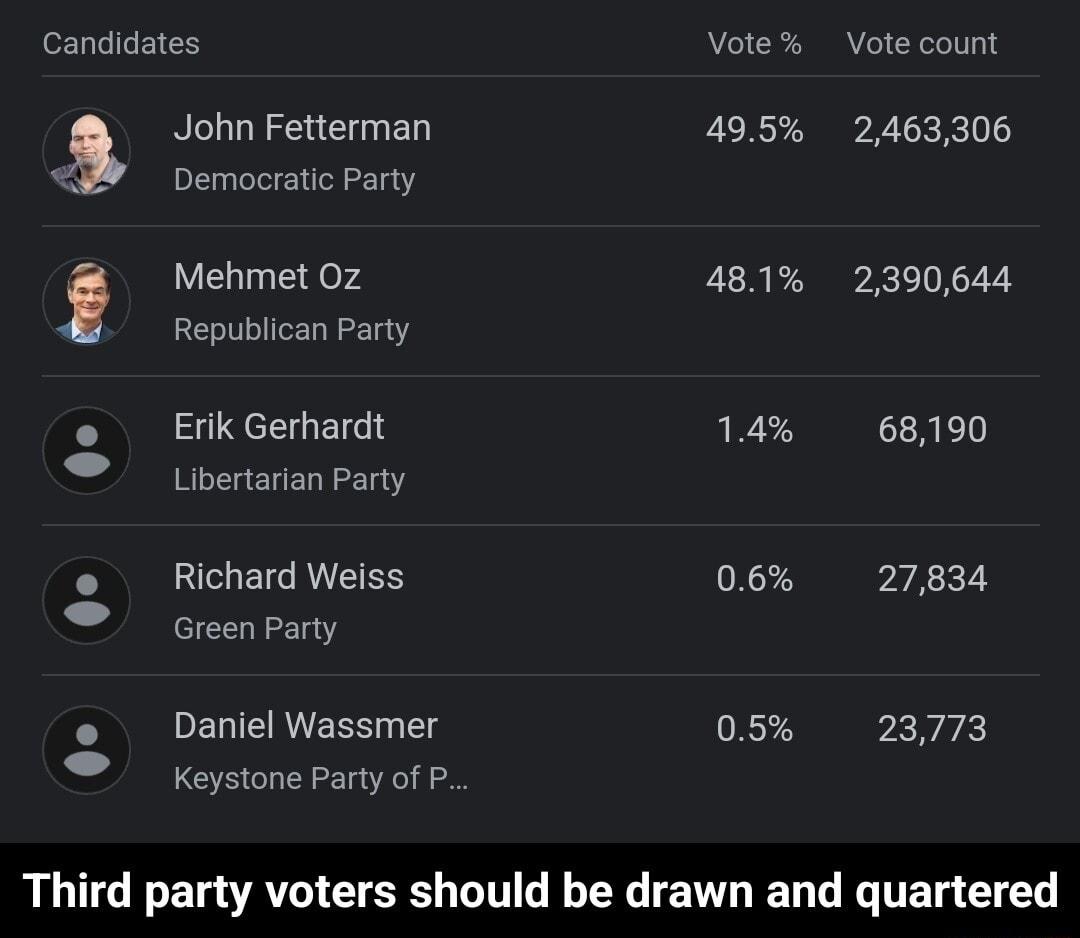Viewport: 1080px width, 938px height.
Task: Open John Fetterman's candidate page
Action: point(302,128)
